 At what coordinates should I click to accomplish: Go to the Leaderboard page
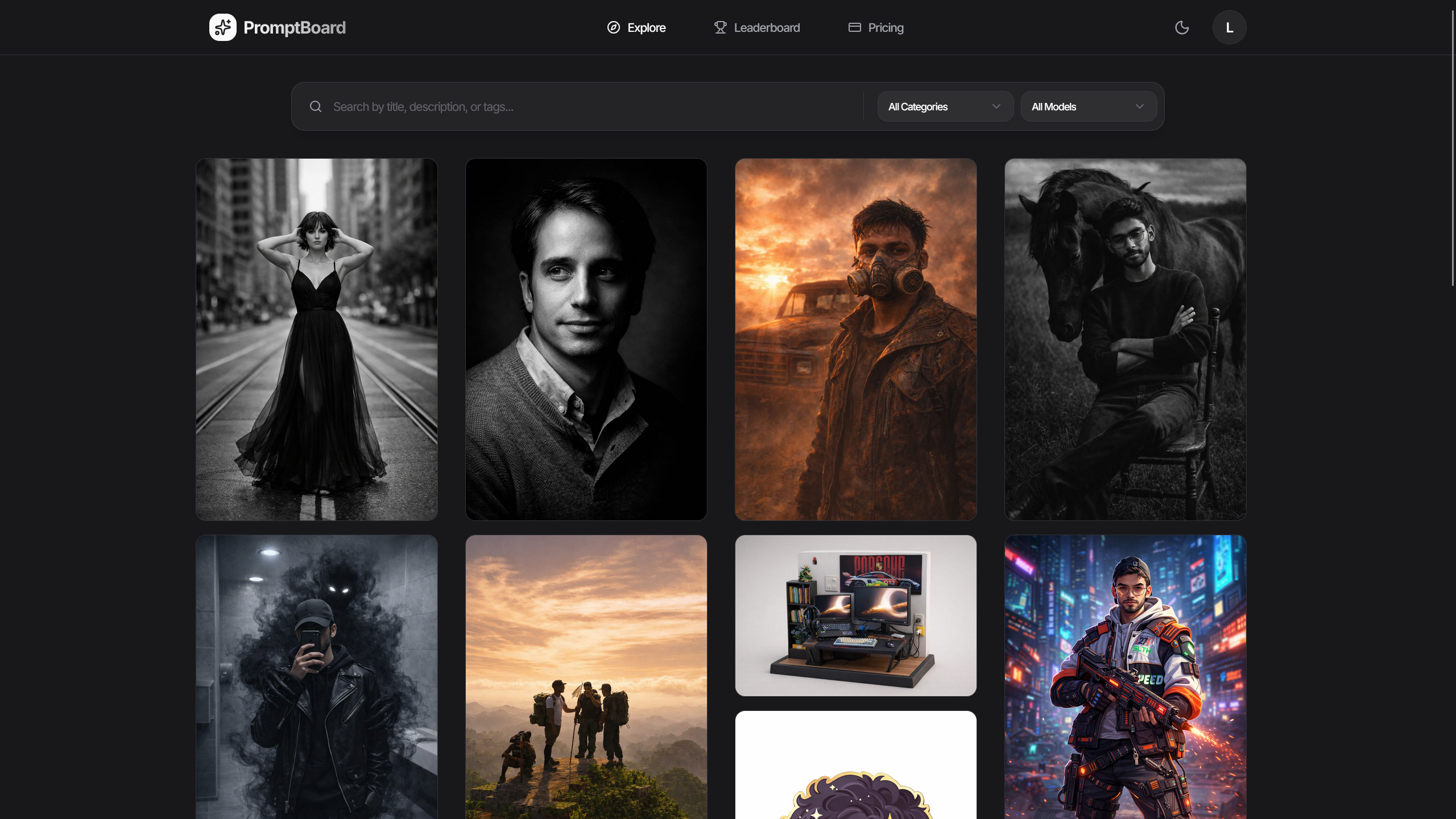[766, 27]
